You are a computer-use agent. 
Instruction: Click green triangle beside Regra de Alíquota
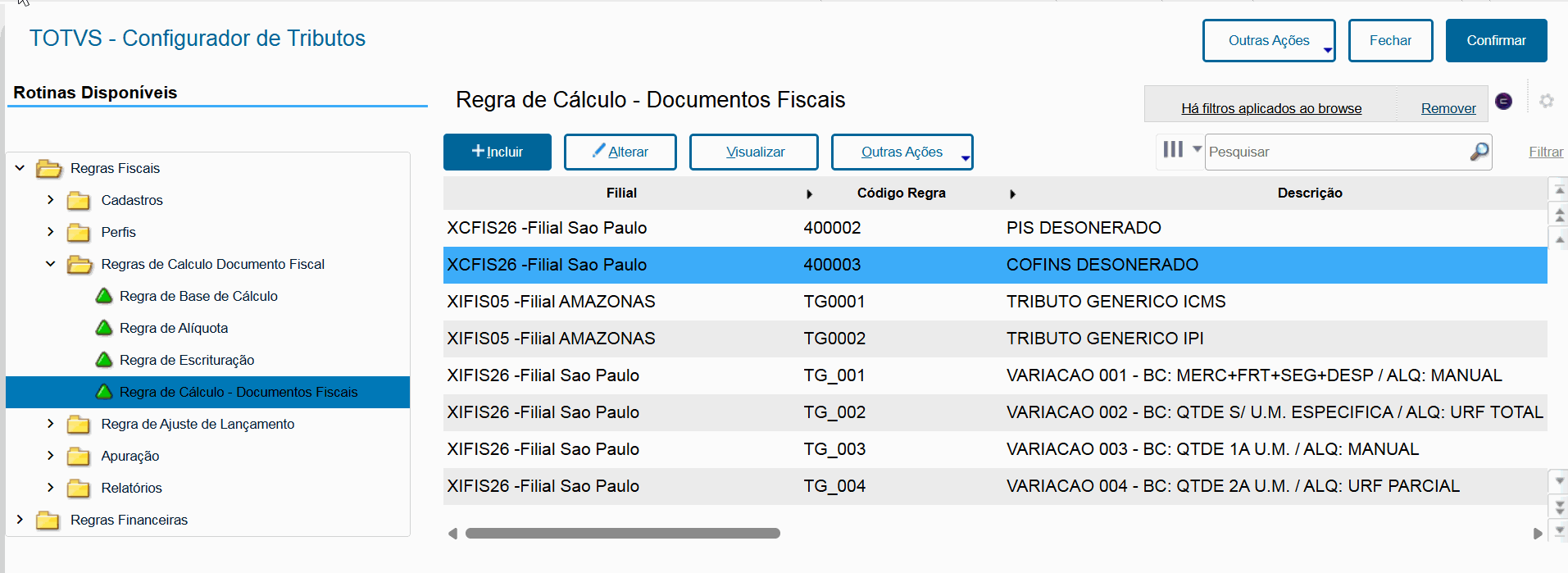[104, 328]
